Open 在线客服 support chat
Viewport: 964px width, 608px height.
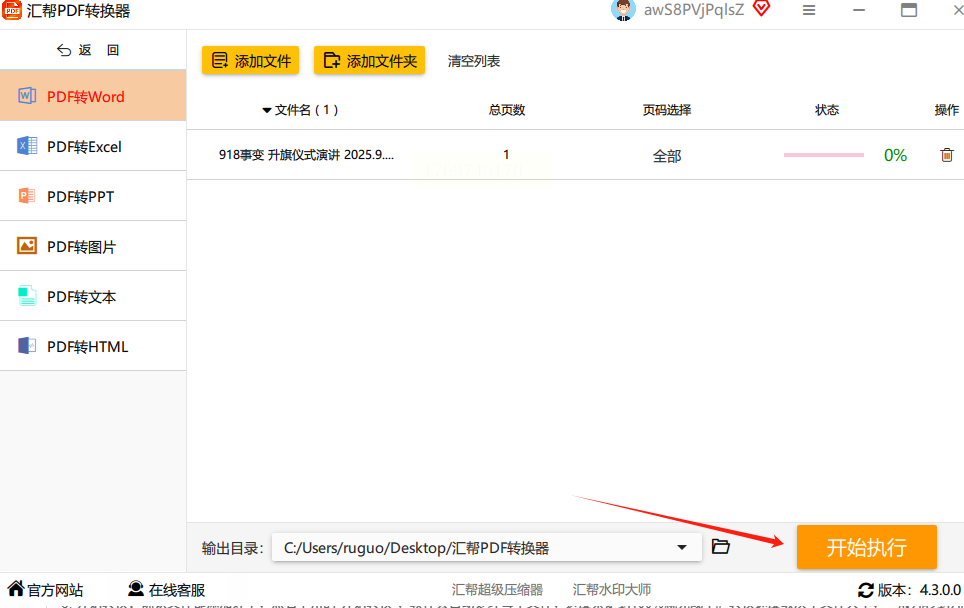(x=166, y=590)
